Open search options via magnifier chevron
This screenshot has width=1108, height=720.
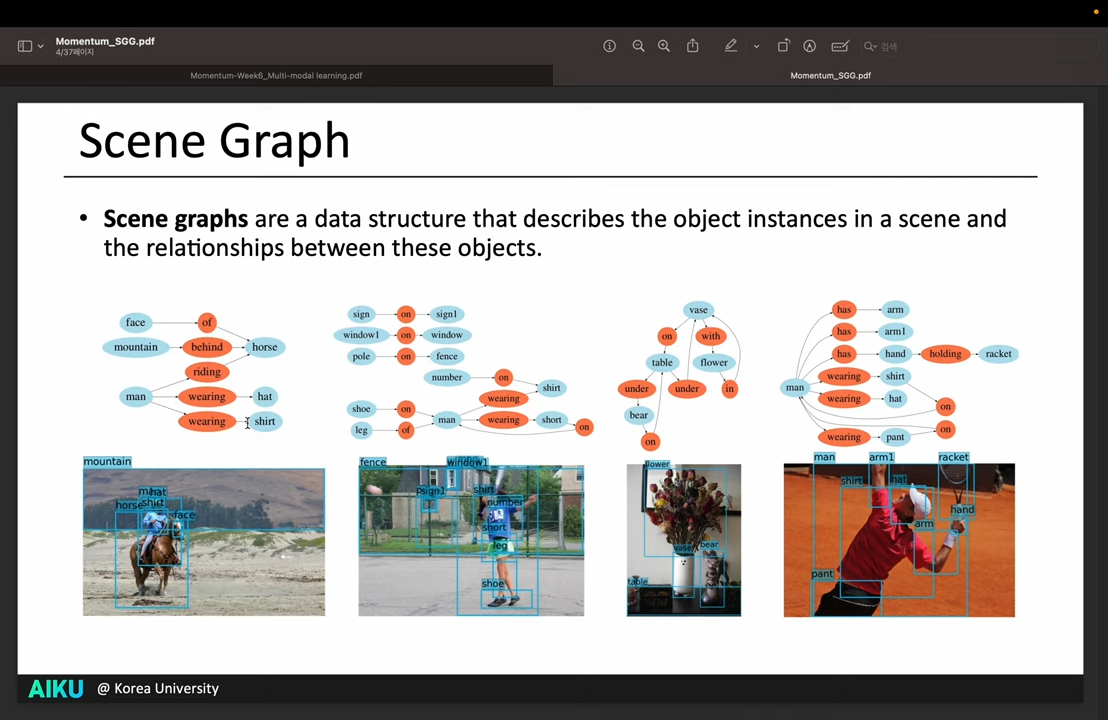[x=870, y=46]
